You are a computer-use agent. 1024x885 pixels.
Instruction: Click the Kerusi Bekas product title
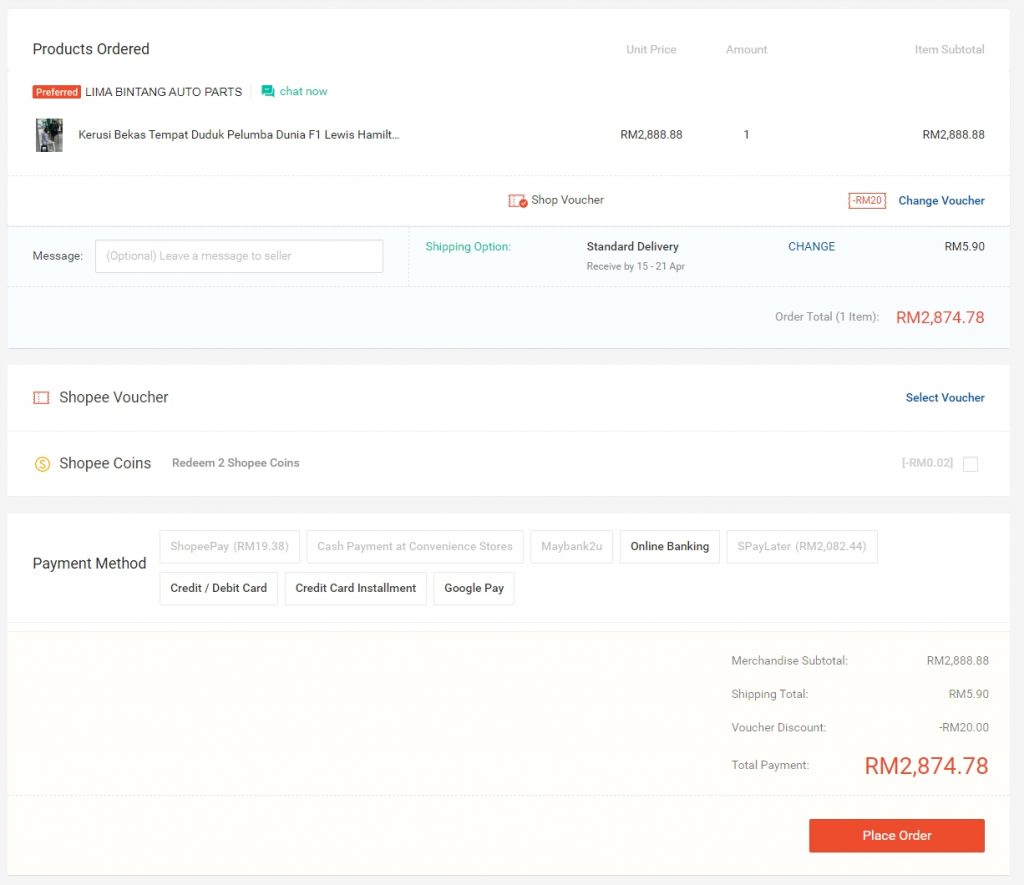click(239, 135)
